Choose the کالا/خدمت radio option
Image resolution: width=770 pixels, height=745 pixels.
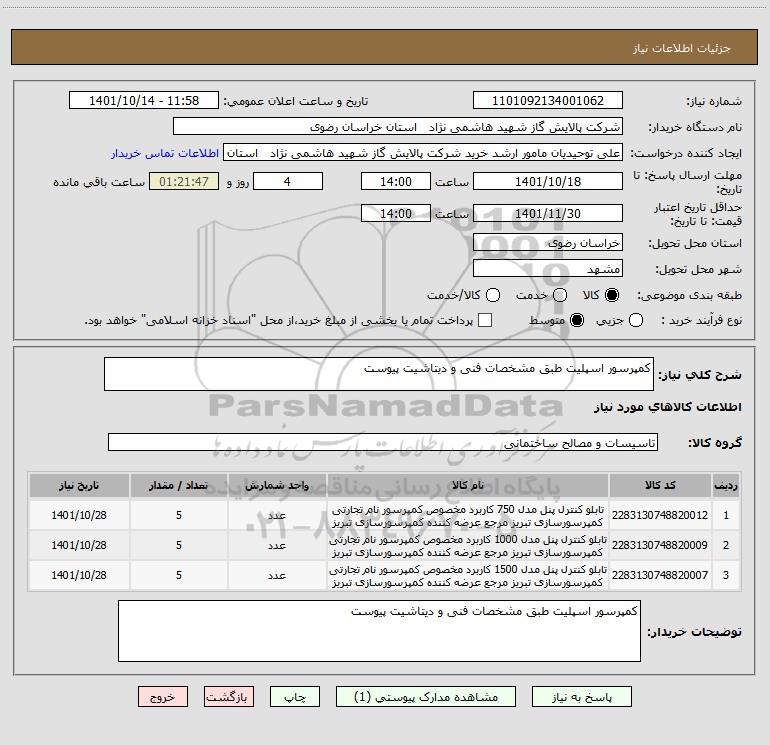pos(493,295)
